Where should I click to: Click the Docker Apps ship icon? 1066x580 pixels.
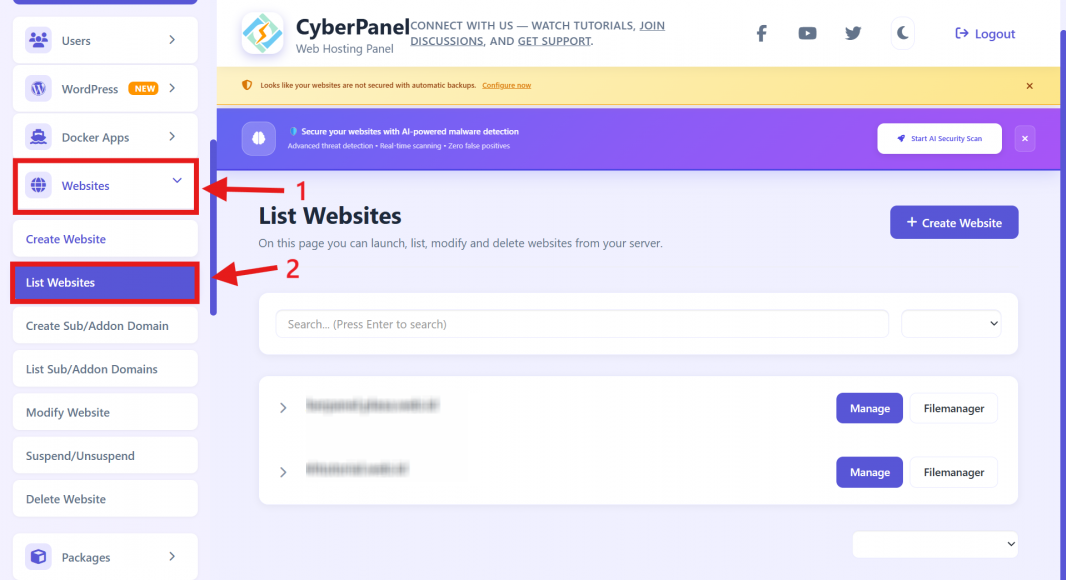tap(39, 137)
